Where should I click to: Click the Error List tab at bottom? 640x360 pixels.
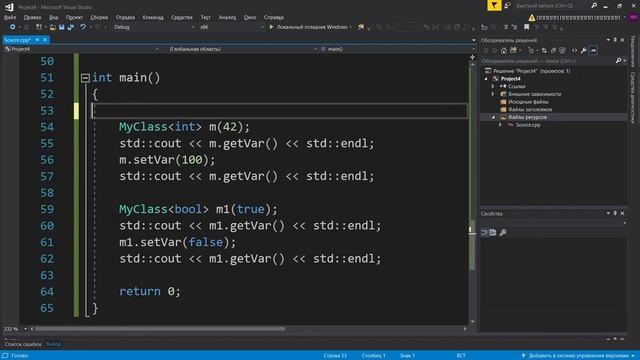23,344
